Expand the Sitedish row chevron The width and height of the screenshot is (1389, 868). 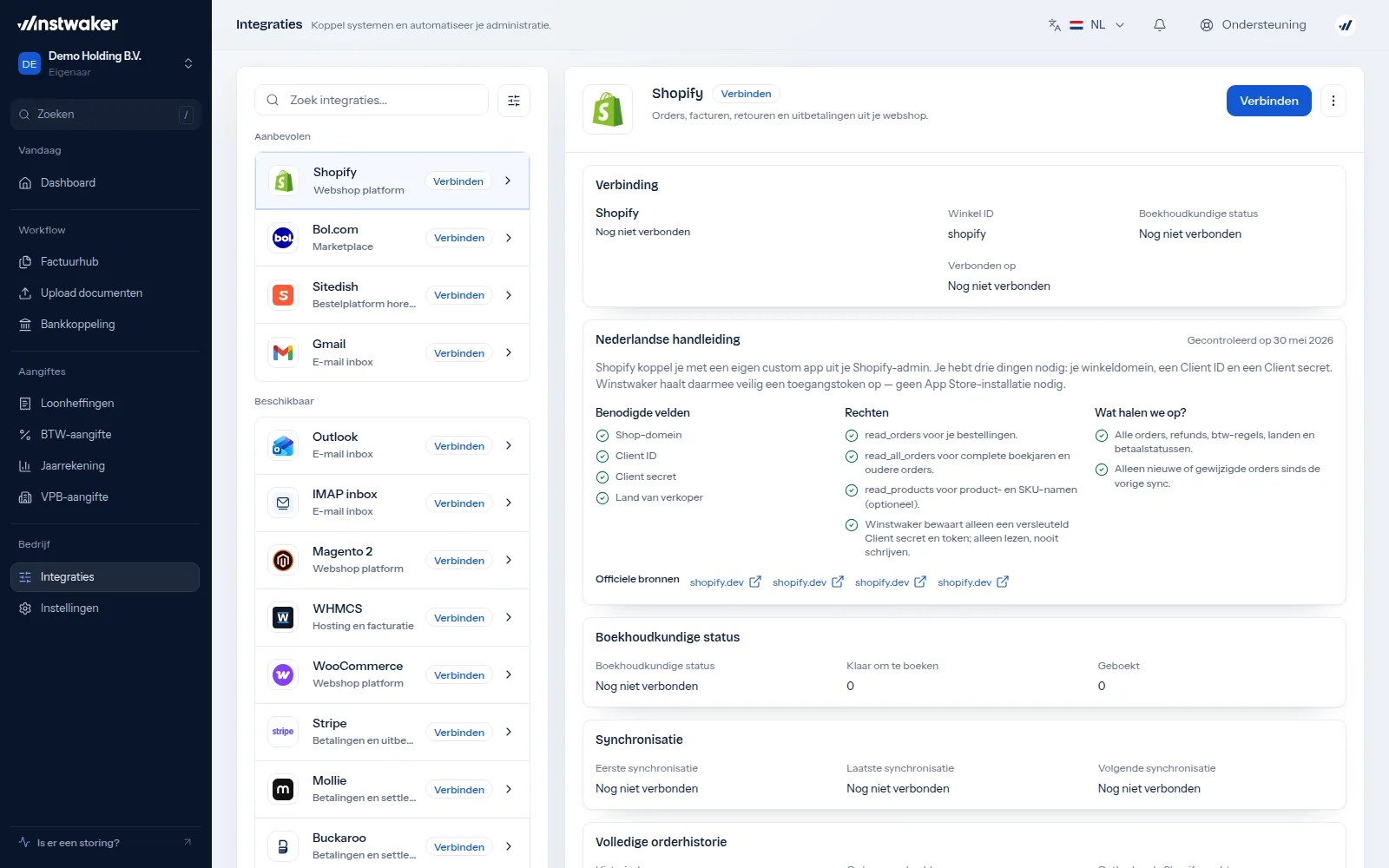tap(508, 295)
